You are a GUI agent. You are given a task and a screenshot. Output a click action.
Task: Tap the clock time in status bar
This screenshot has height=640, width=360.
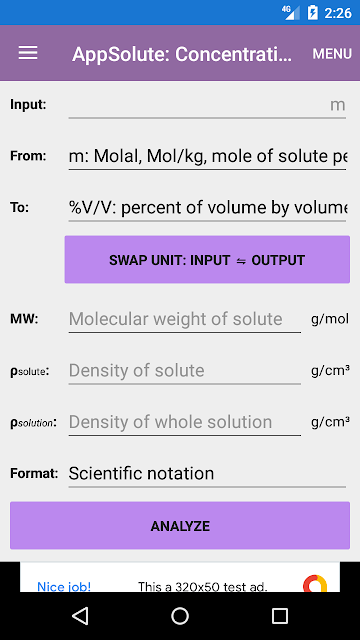pos(338,13)
